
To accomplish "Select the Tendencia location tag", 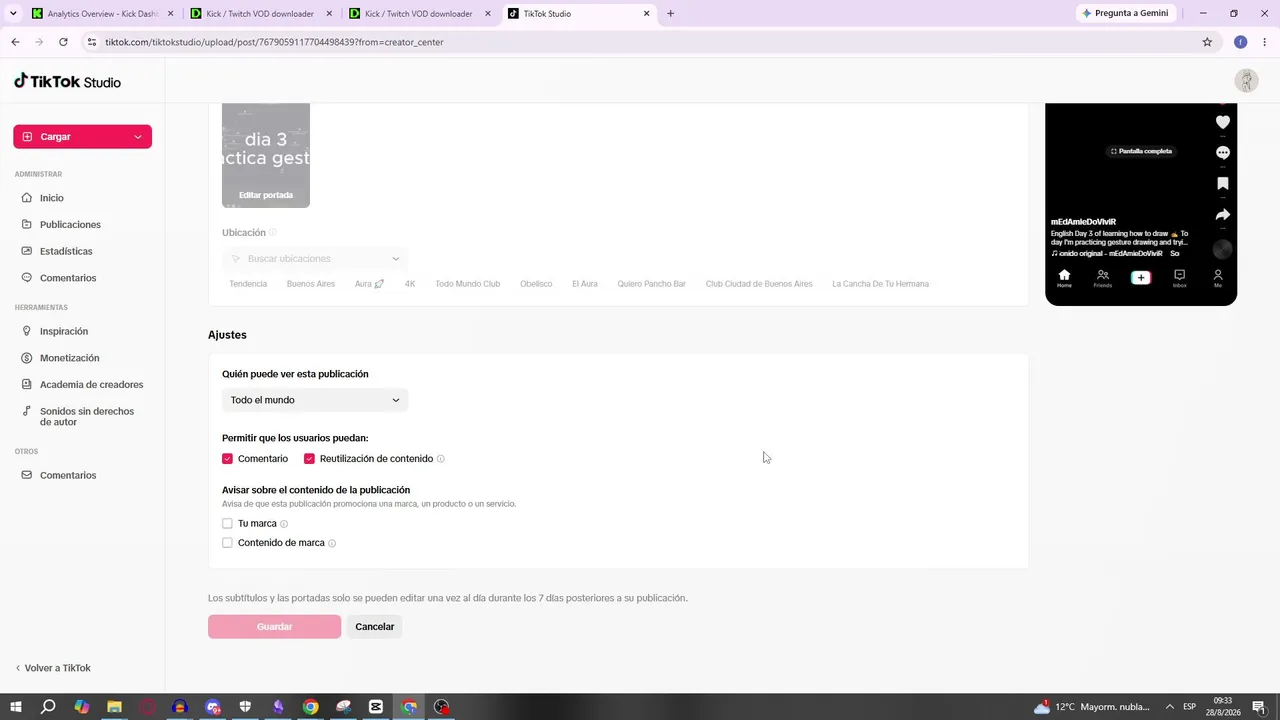I will pyautogui.click(x=248, y=284).
